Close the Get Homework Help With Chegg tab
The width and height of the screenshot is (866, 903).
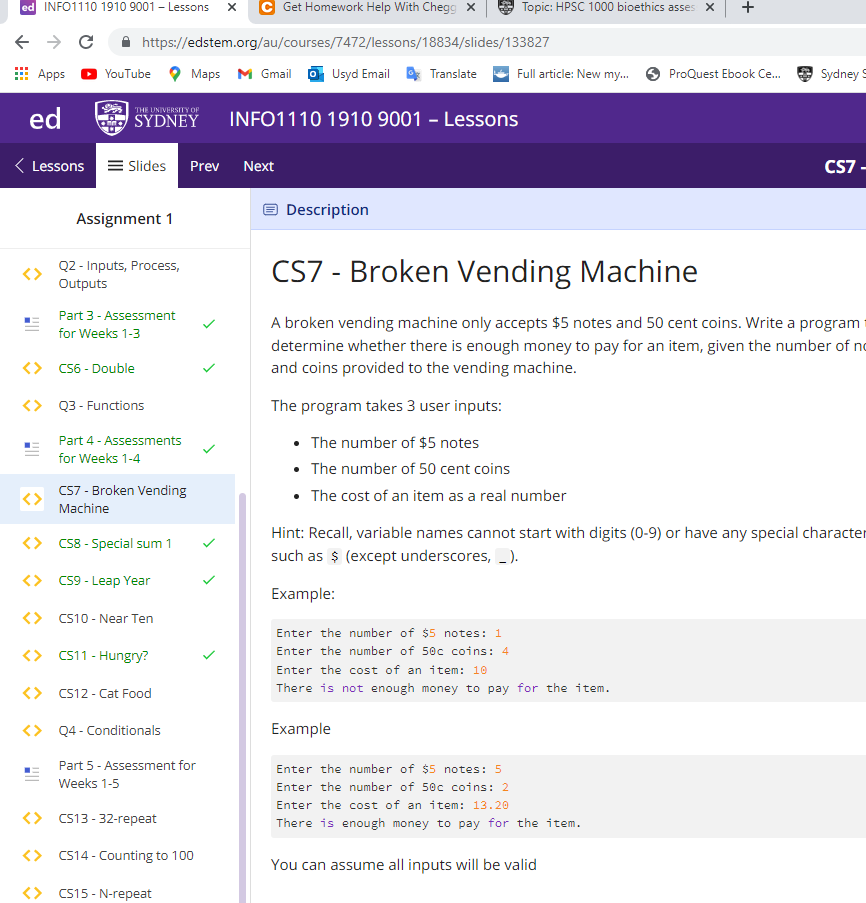click(470, 7)
